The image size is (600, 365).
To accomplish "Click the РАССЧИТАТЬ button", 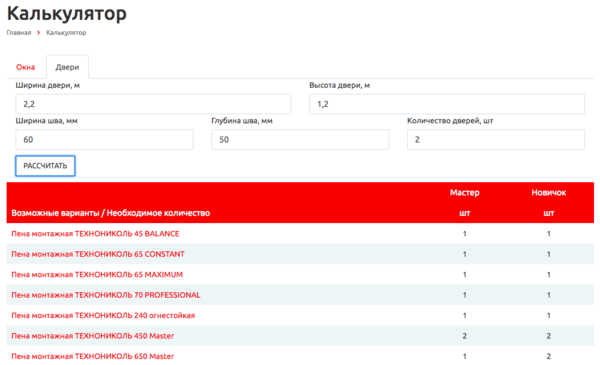I will click(45, 166).
